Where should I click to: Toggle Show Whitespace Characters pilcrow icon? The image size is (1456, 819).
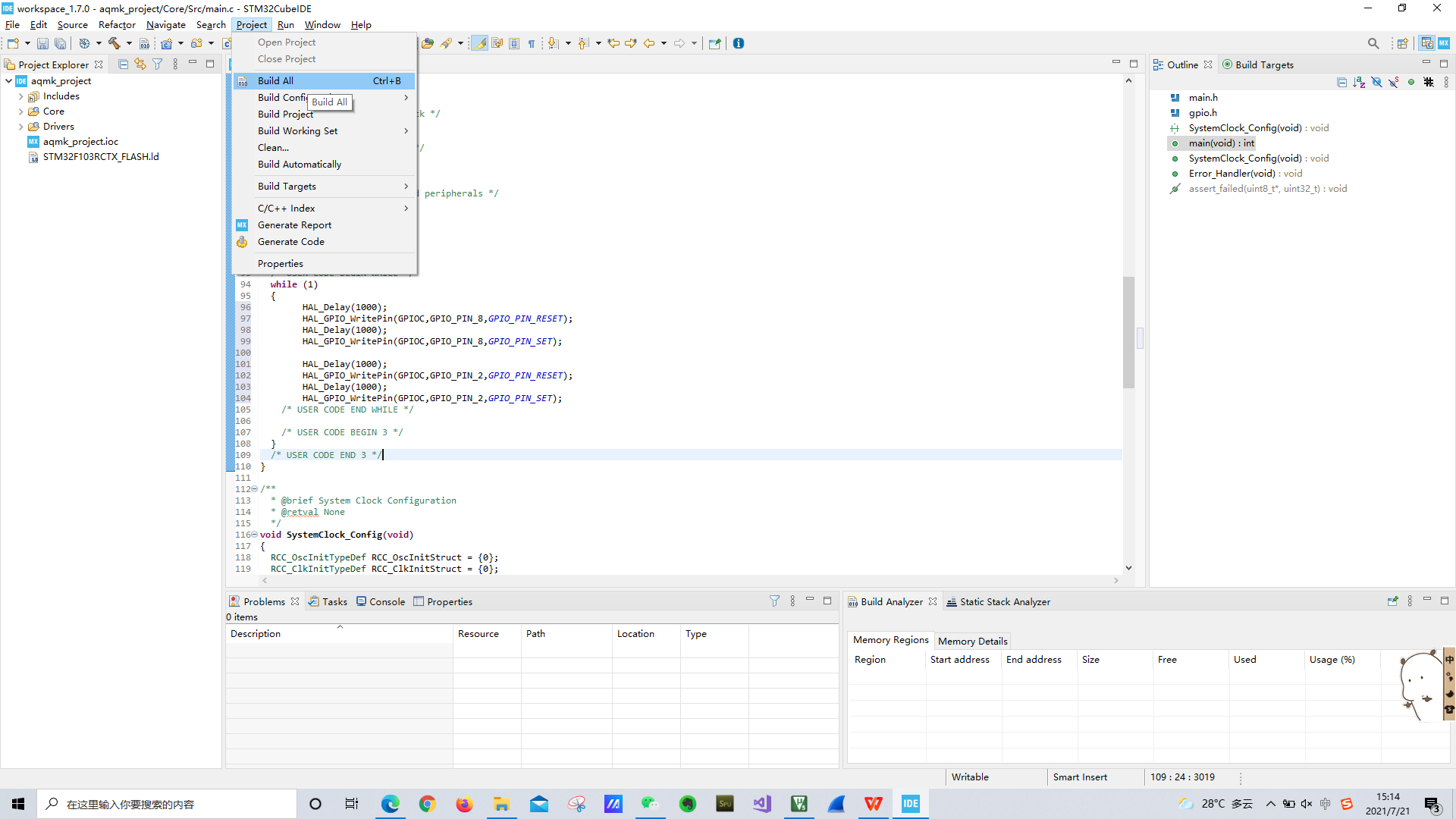coord(532,43)
